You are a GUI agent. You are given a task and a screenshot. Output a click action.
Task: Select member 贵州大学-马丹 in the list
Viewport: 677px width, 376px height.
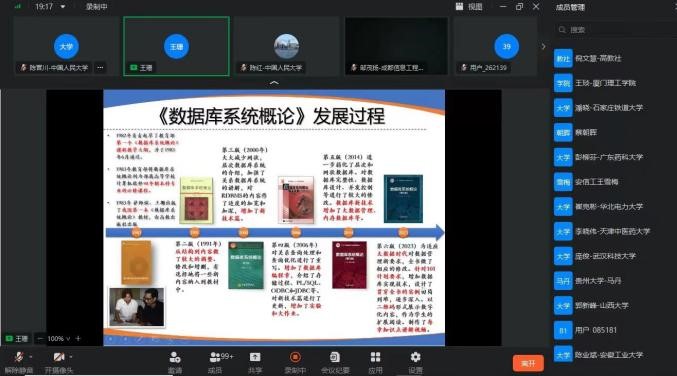click(x=615, y=281)
